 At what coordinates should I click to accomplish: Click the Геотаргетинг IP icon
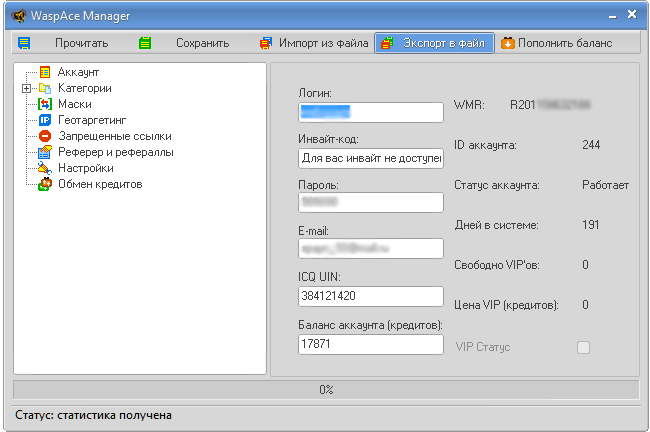coord(44,120)
